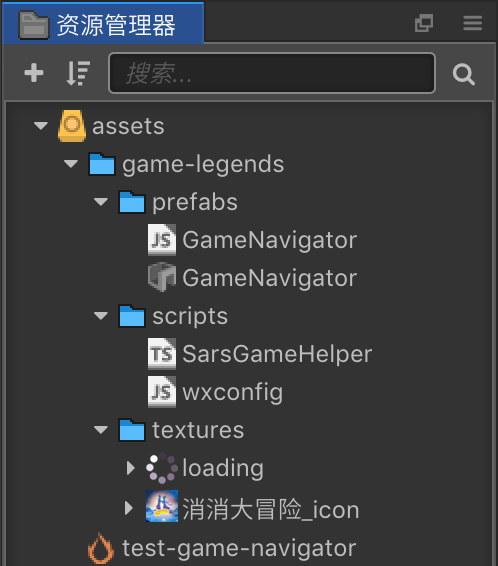The image size is (498, 566).
Task: Expand the 消消大冒险_icon texture item
Action: [129, 508]
